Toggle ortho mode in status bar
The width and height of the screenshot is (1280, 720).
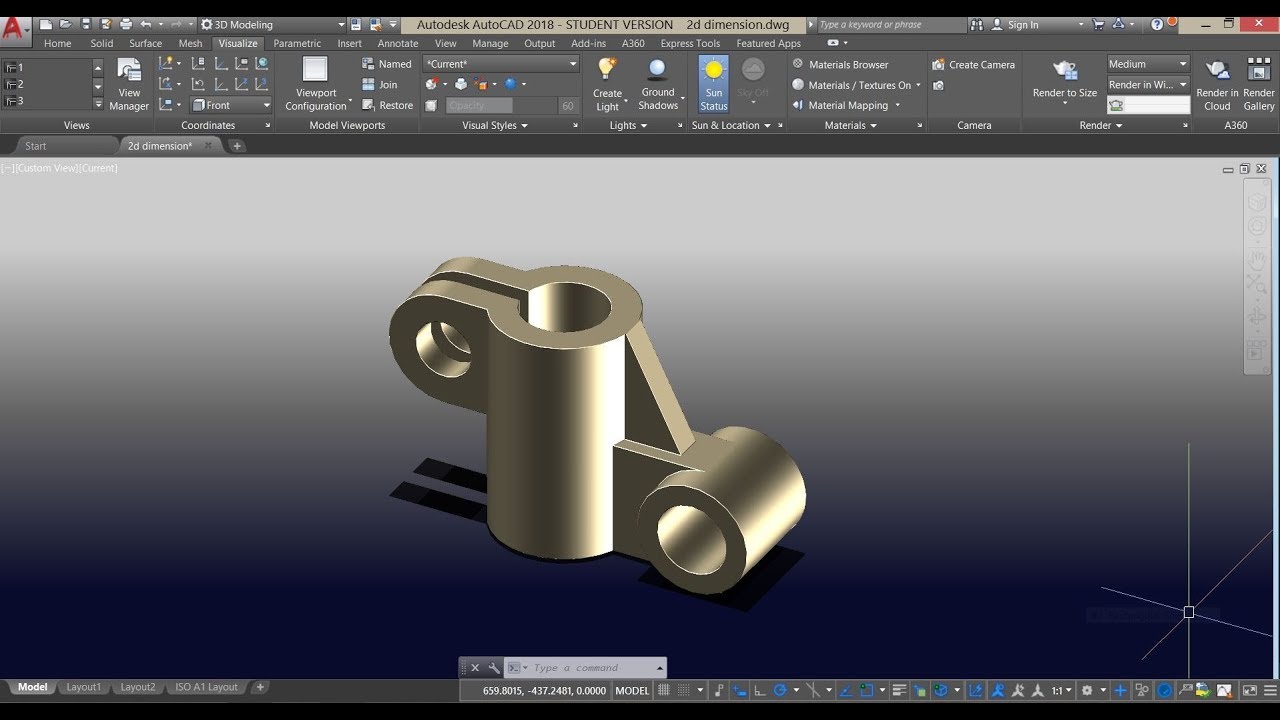pyautogui.click(x=760, y=690)
